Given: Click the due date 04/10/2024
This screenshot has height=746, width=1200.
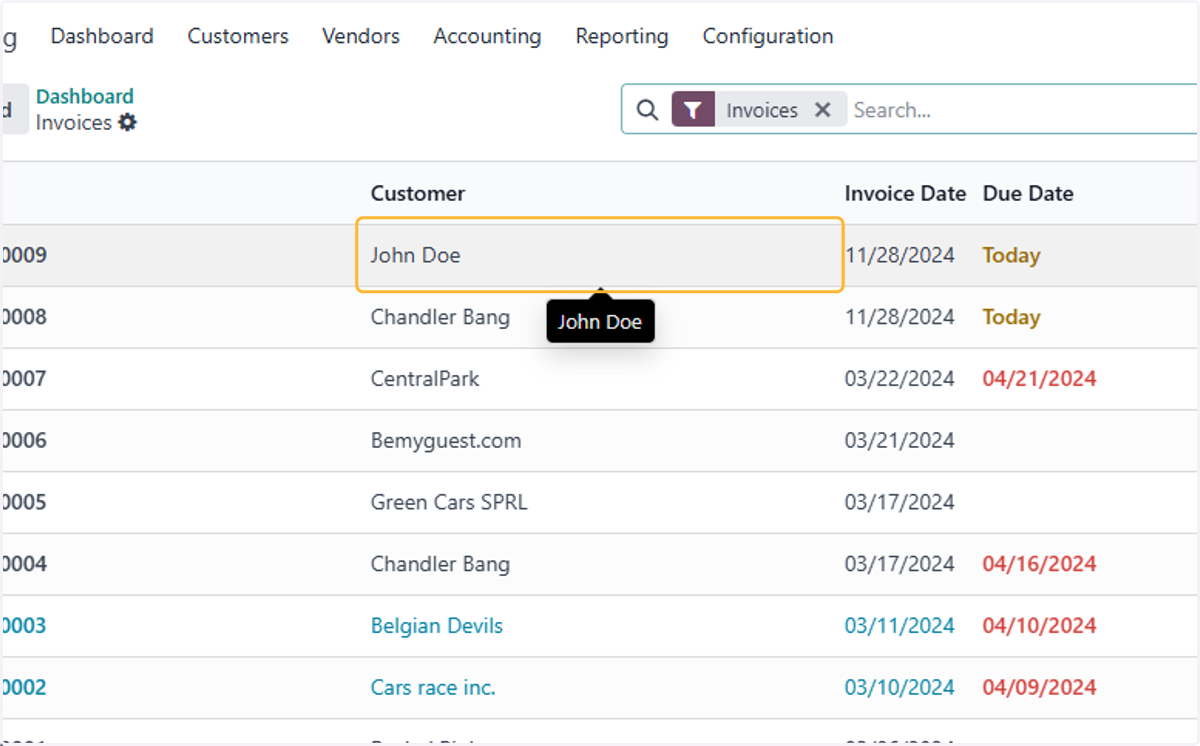Looking at the screenshot, I should pyautogui.click(x=1039, y=626).
